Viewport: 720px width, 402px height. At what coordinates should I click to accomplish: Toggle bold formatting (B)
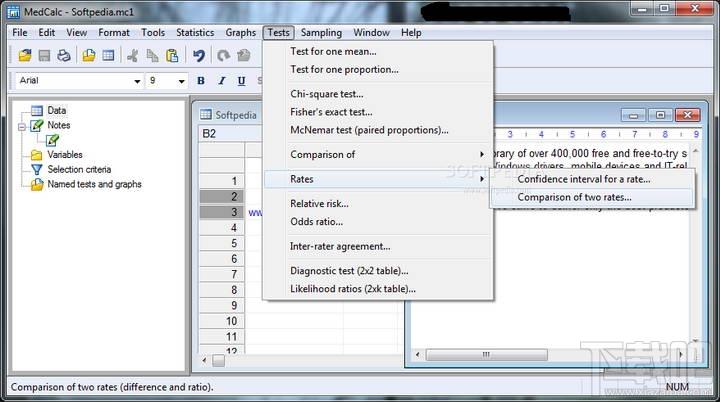click(x=201, y=81)
